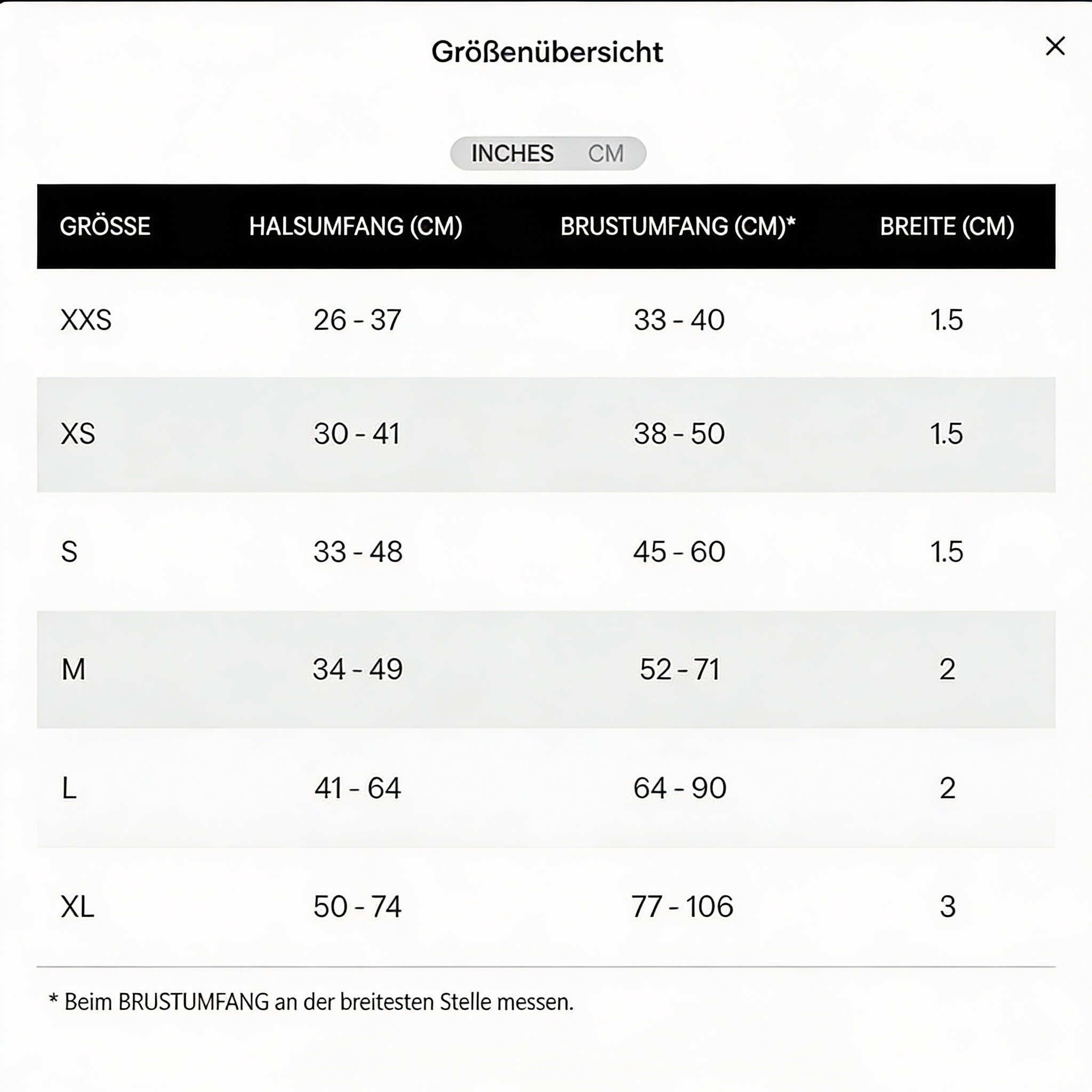Select the M size label
The height and width of the screenshot is (1092, 1092).
pos(74,669)
